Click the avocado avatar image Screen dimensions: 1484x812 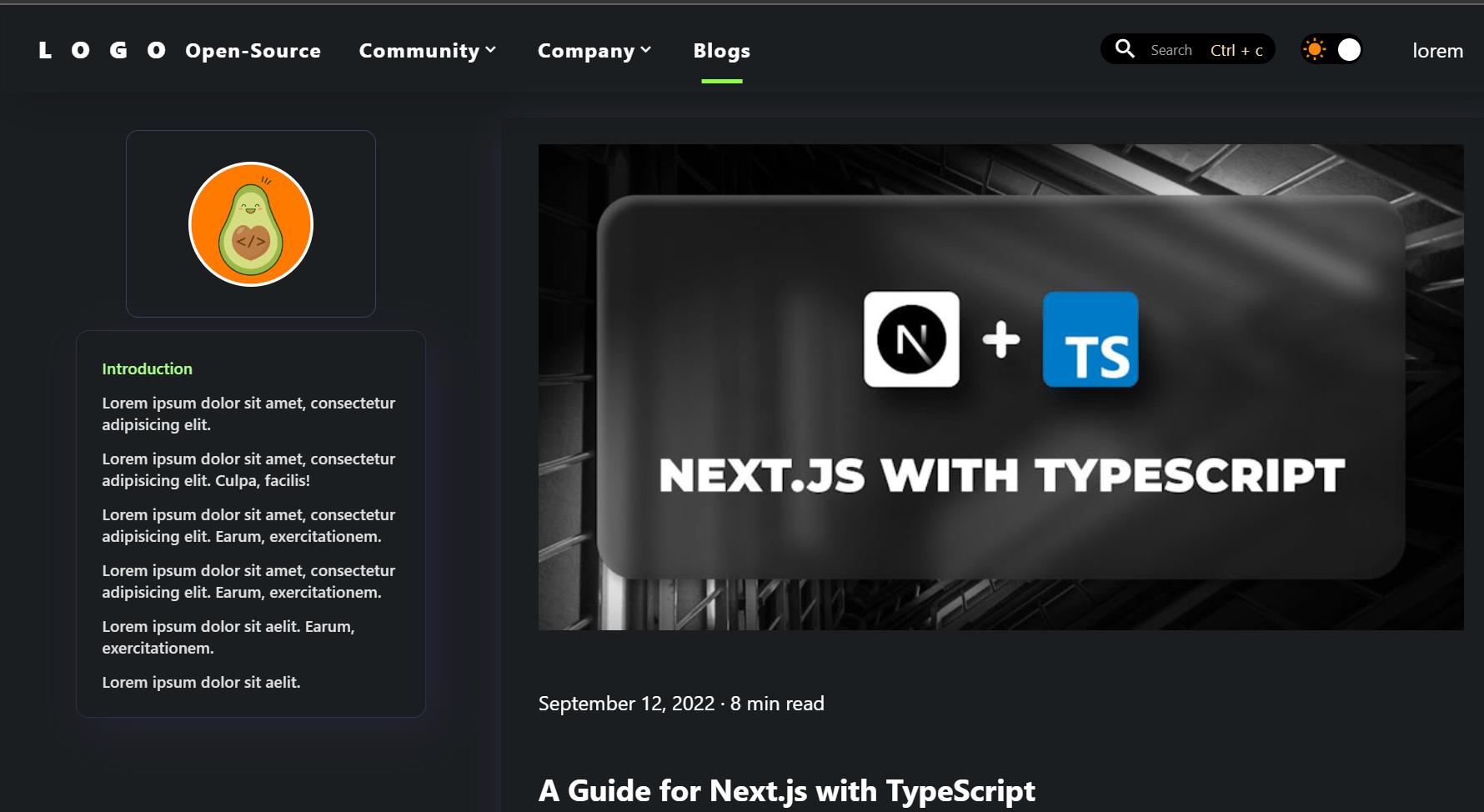point(251,223)
